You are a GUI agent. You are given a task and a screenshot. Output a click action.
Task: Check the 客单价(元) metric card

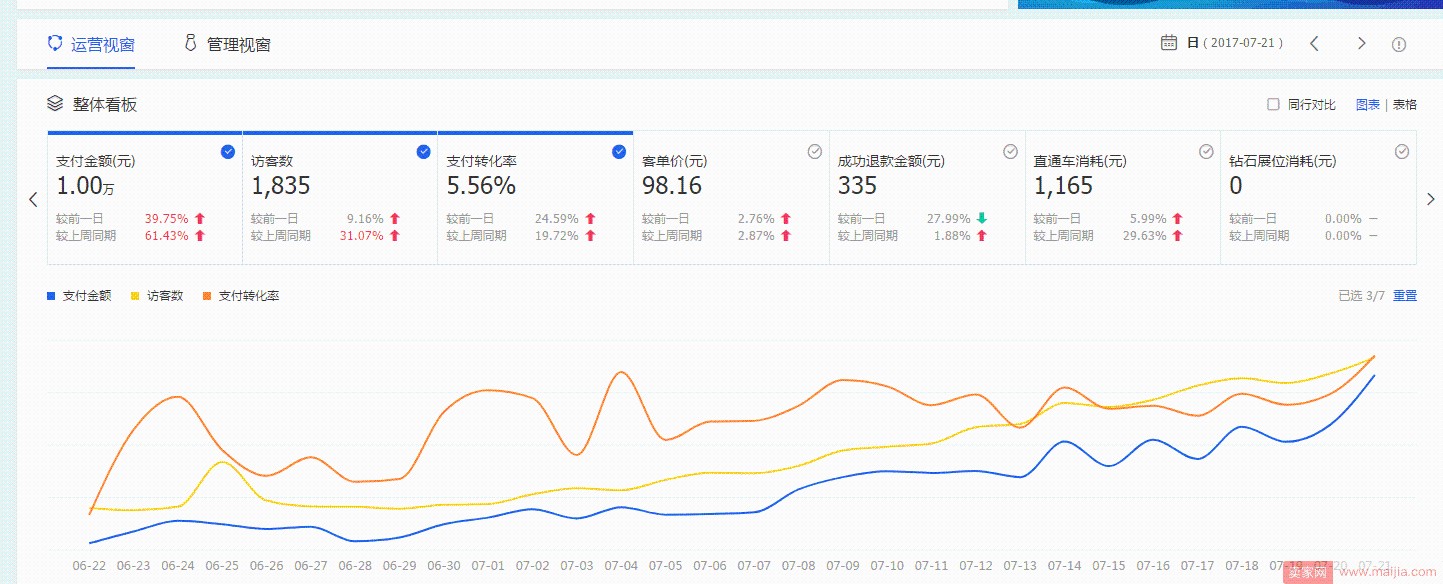(x=815, y=151)
